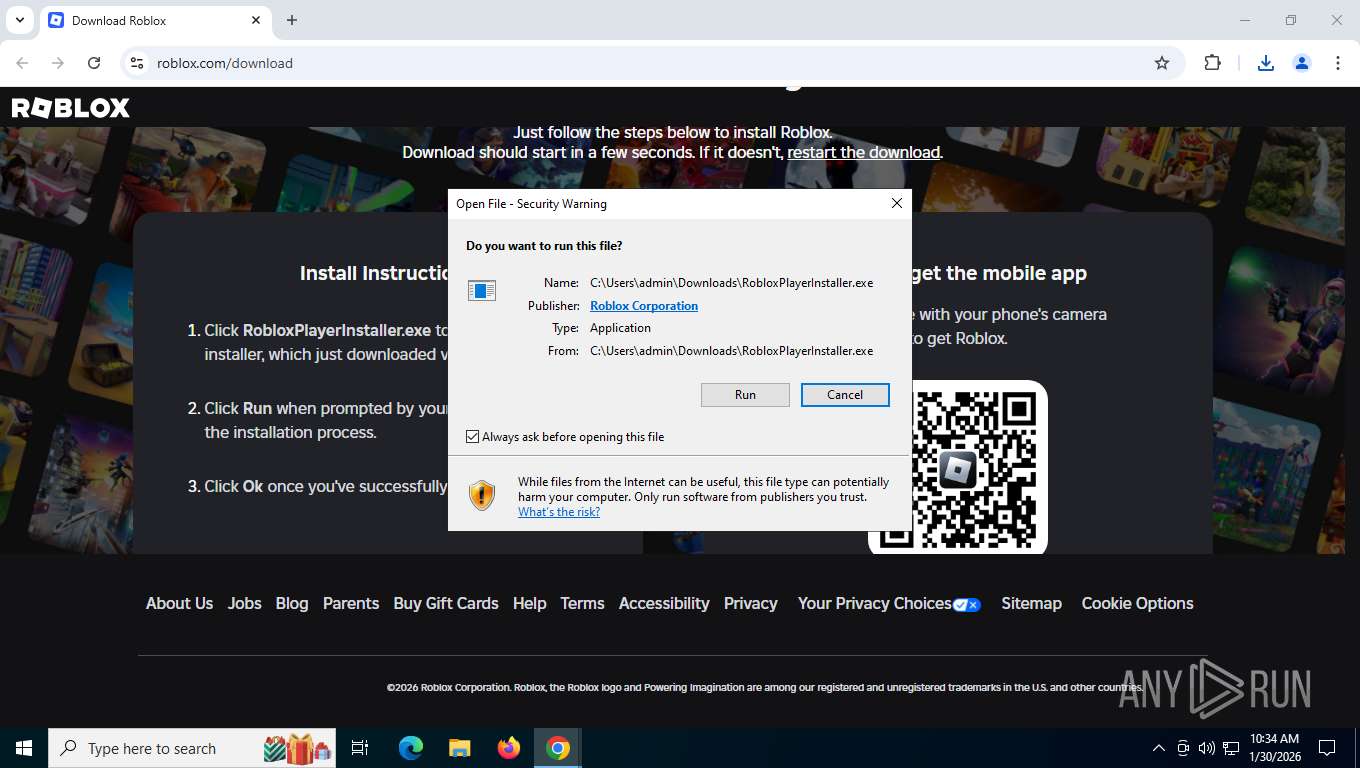Show hidden system tray icons
The width and height of the screenshot is (1360, 768).
(x=1159, y=748)
